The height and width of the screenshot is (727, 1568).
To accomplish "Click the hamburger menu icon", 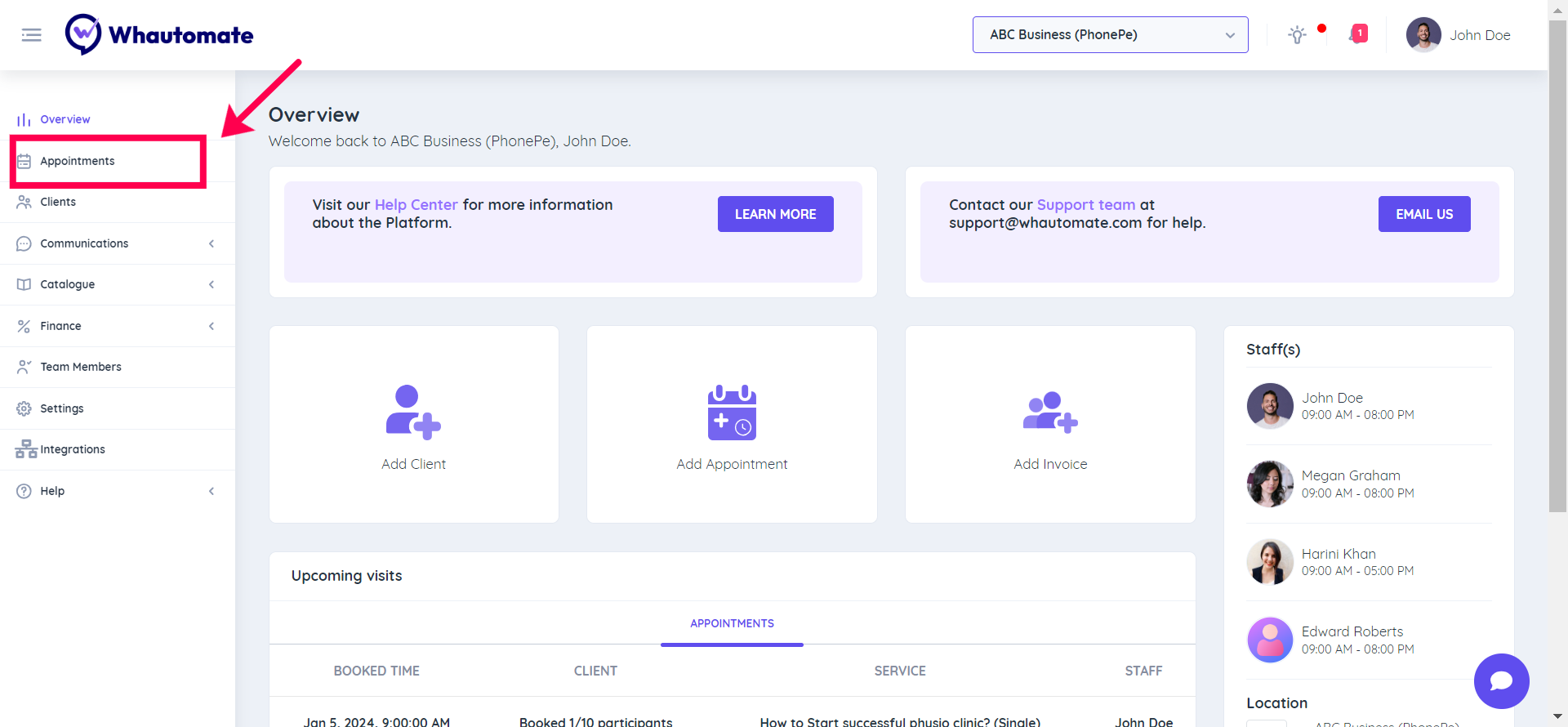I will [x=32, y=35].
